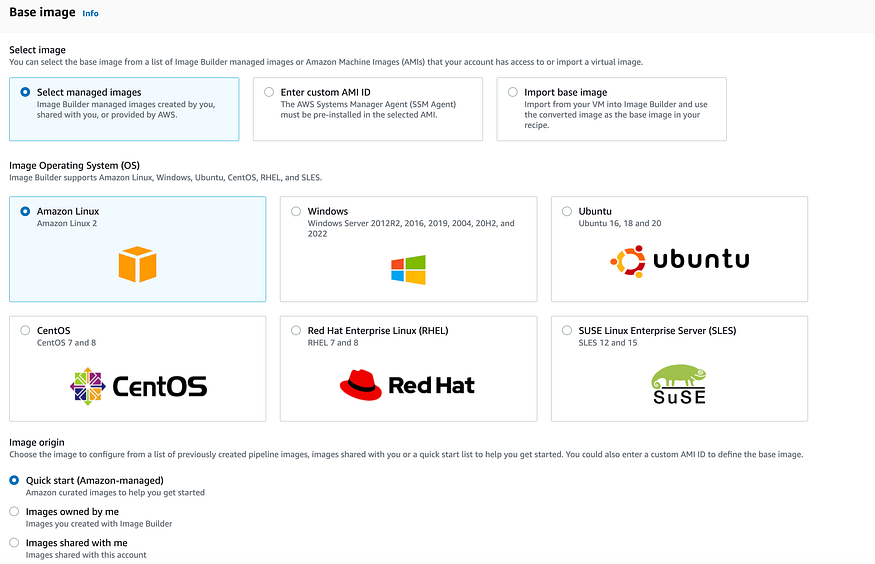
Task: Click the 'Base image' section title
Action: pyautogui.click(x=42, y=12)
